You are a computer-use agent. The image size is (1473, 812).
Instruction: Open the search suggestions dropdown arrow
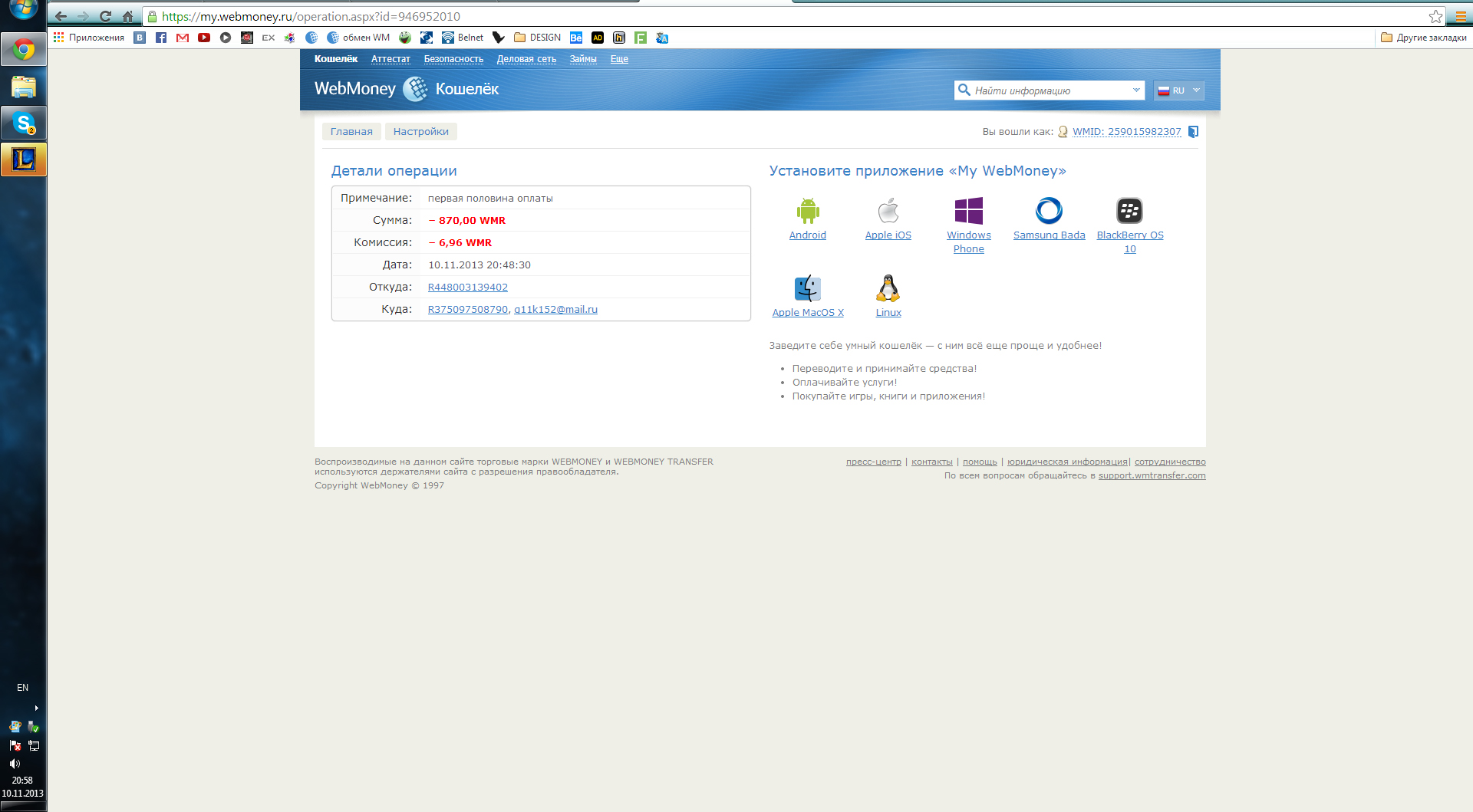[1136, 90]
